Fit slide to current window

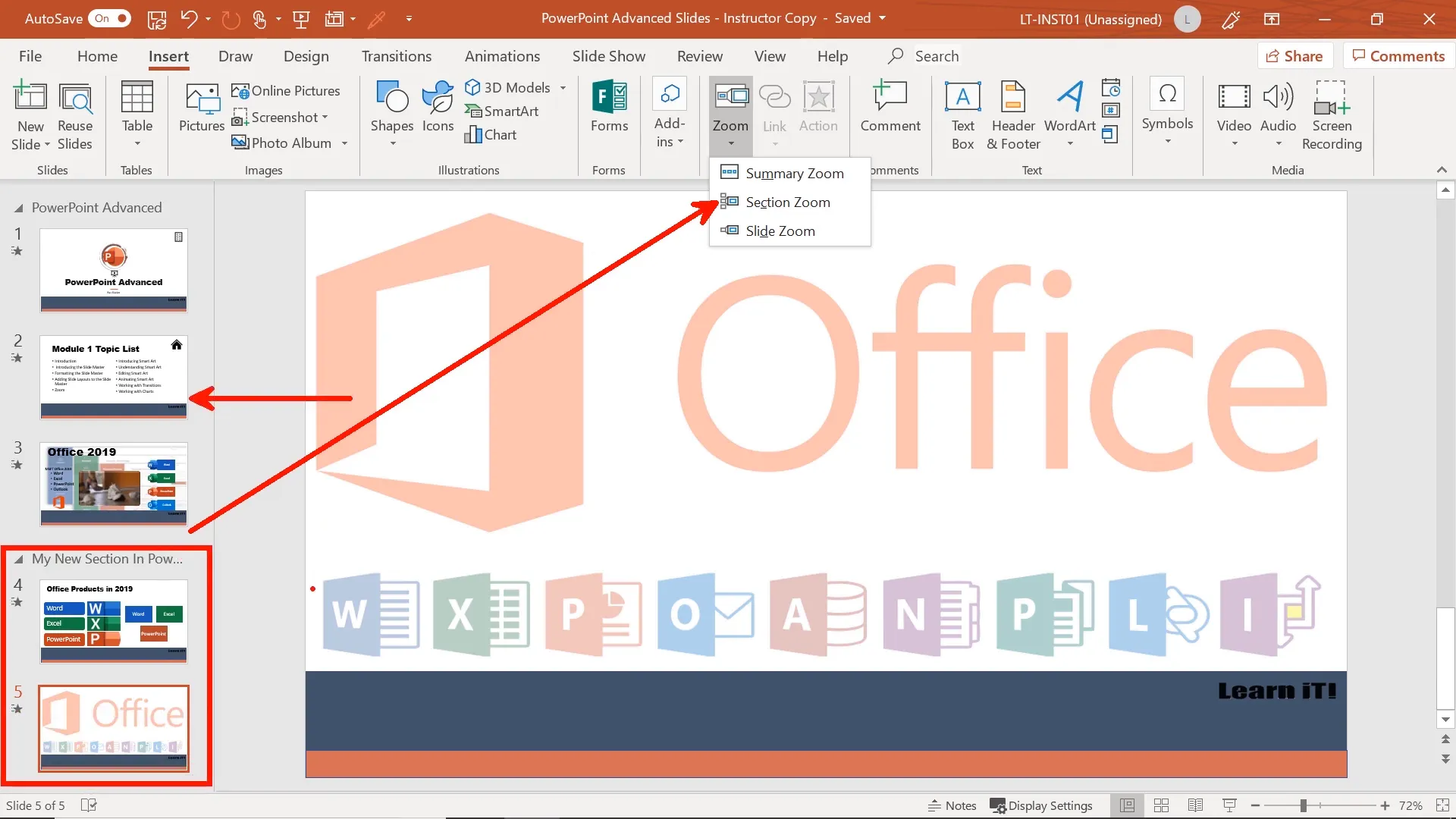point(1442,805)
